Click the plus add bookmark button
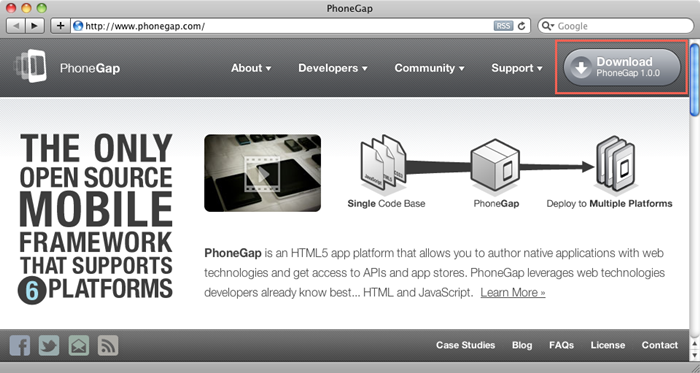 point(60,26)
